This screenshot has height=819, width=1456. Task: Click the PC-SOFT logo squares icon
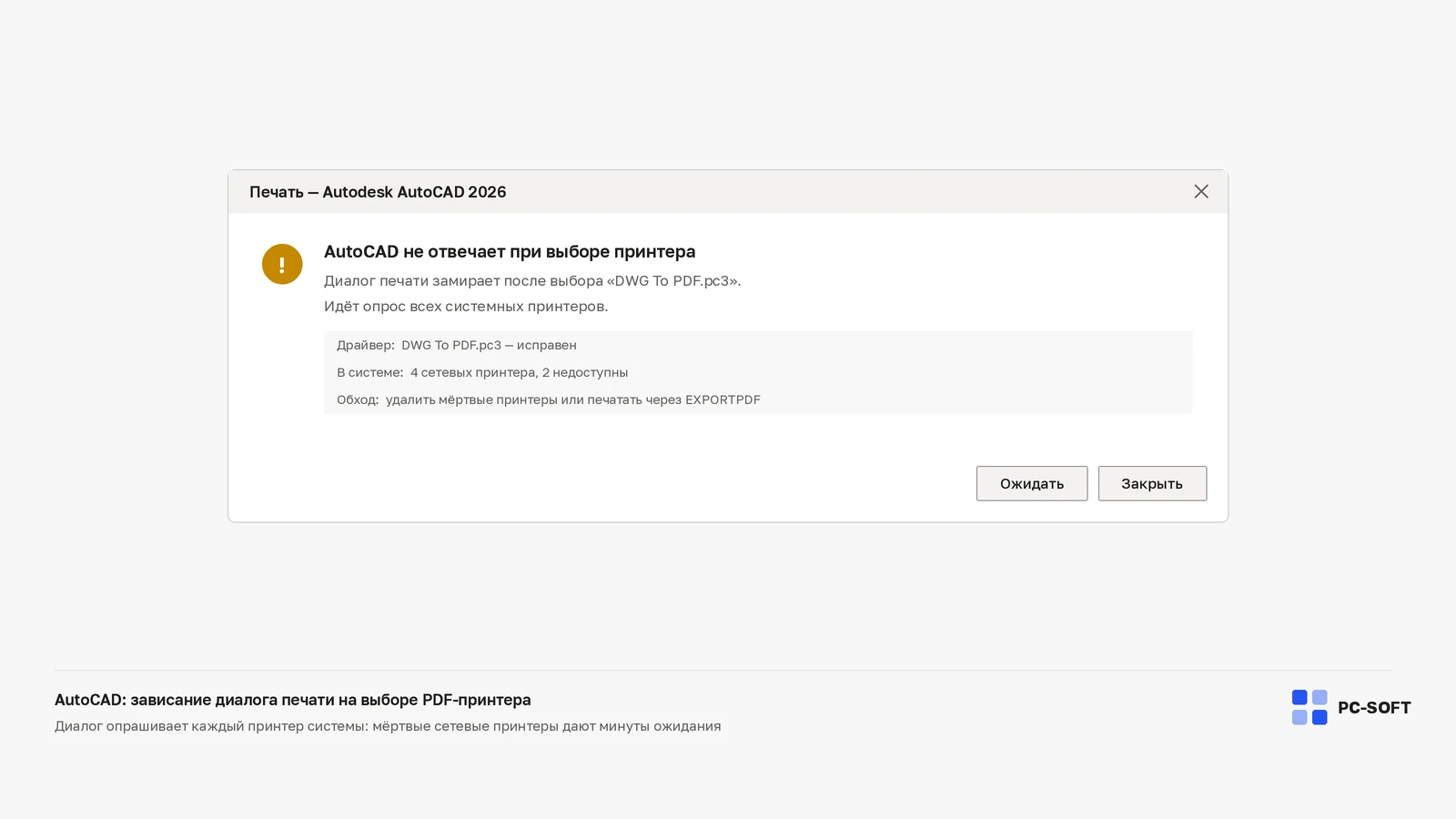(x=1309, y=707)
